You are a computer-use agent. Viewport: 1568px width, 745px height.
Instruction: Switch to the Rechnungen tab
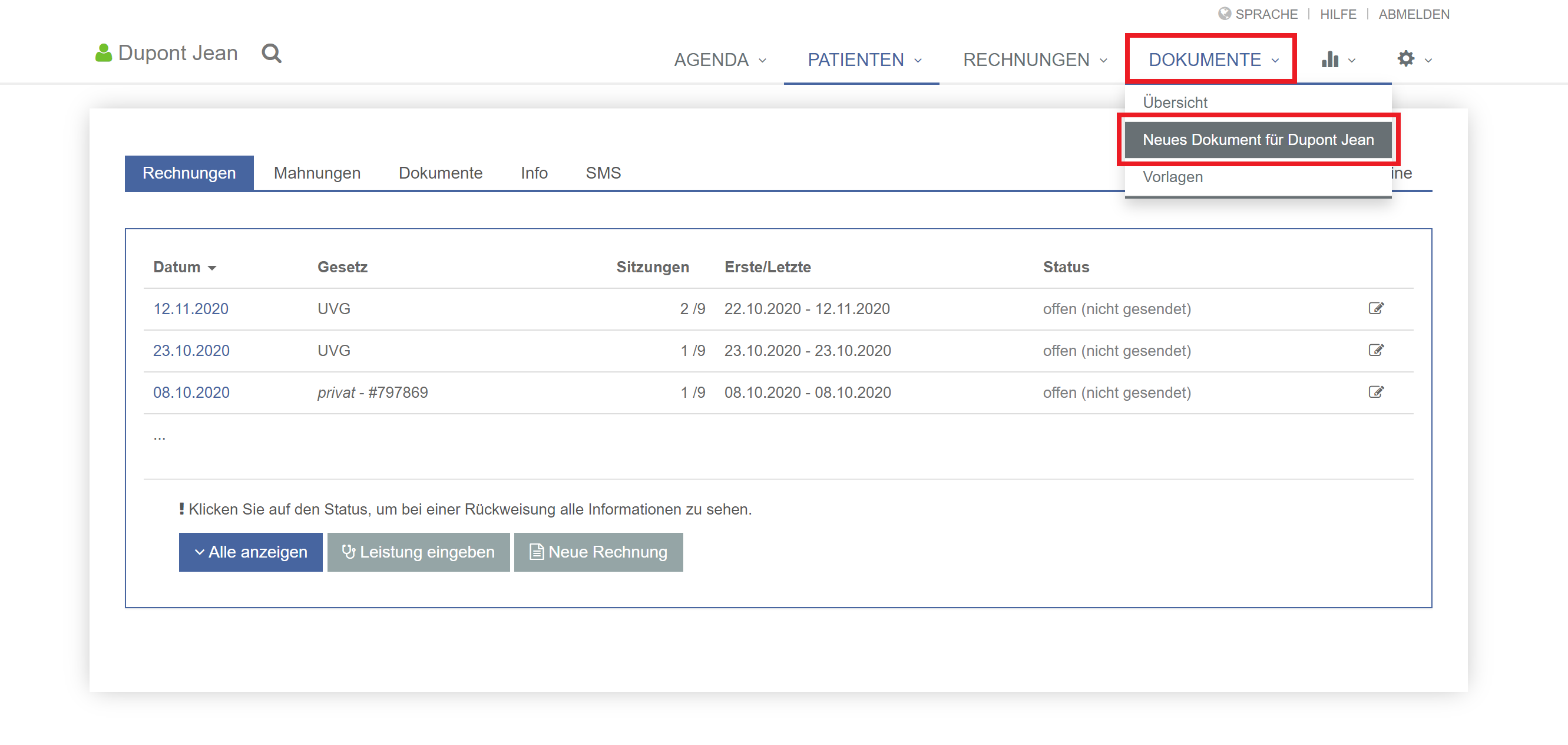188,173
